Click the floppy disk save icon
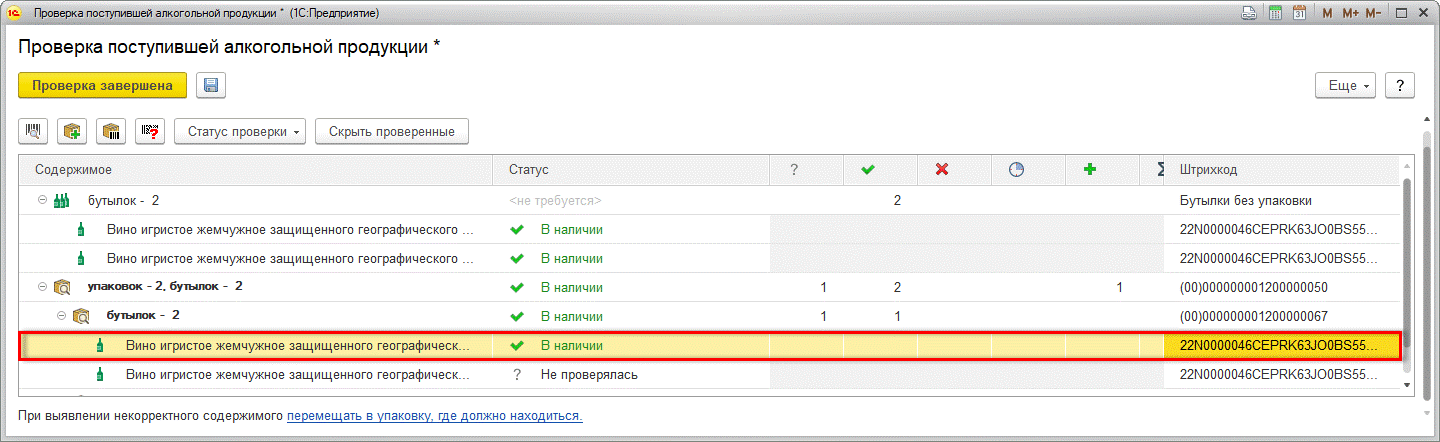 click(x=210, y=86)
